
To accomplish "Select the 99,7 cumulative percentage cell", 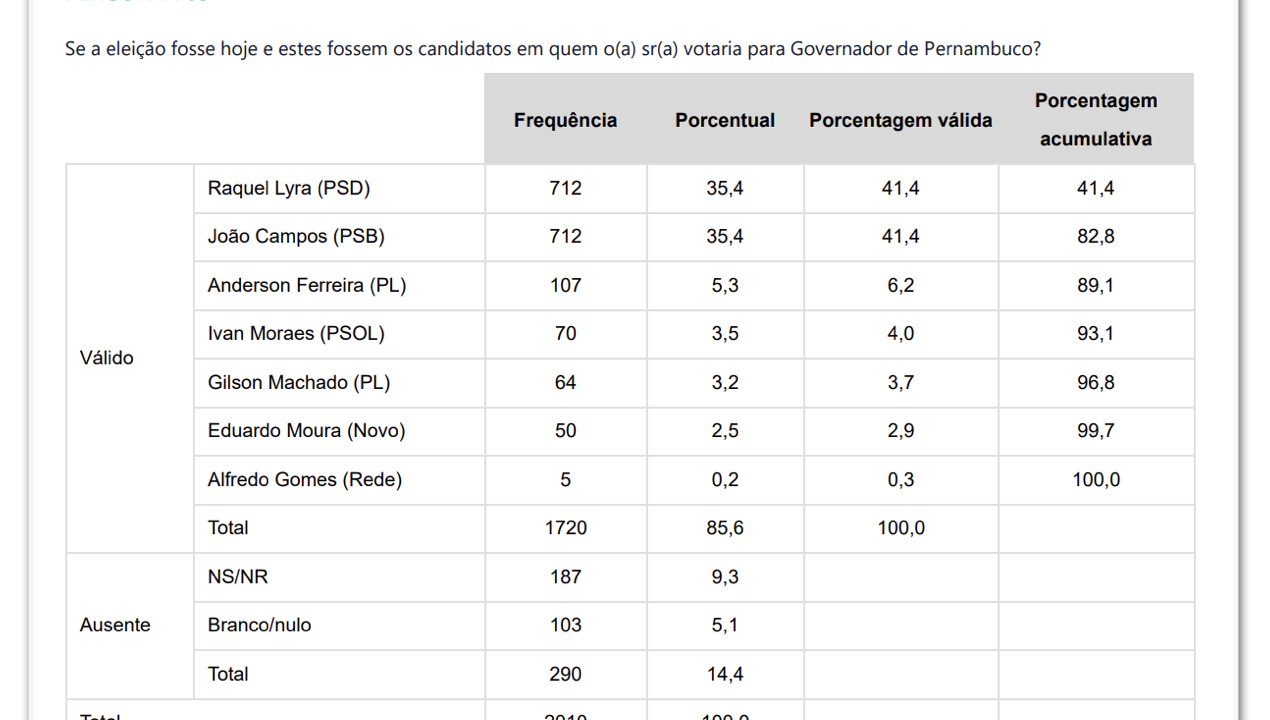I will coord(1095,431).
